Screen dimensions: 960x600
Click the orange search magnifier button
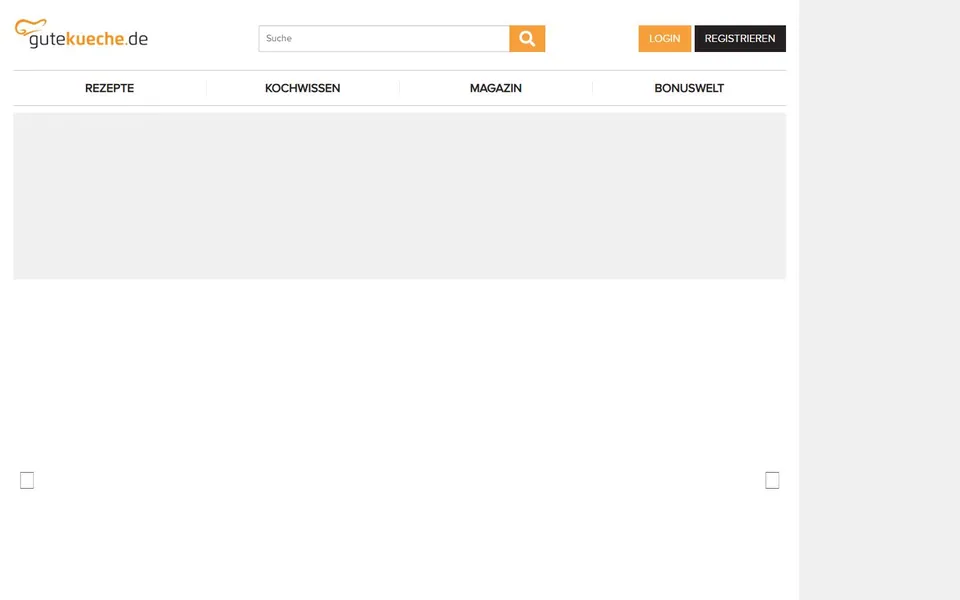coord(527,39)
